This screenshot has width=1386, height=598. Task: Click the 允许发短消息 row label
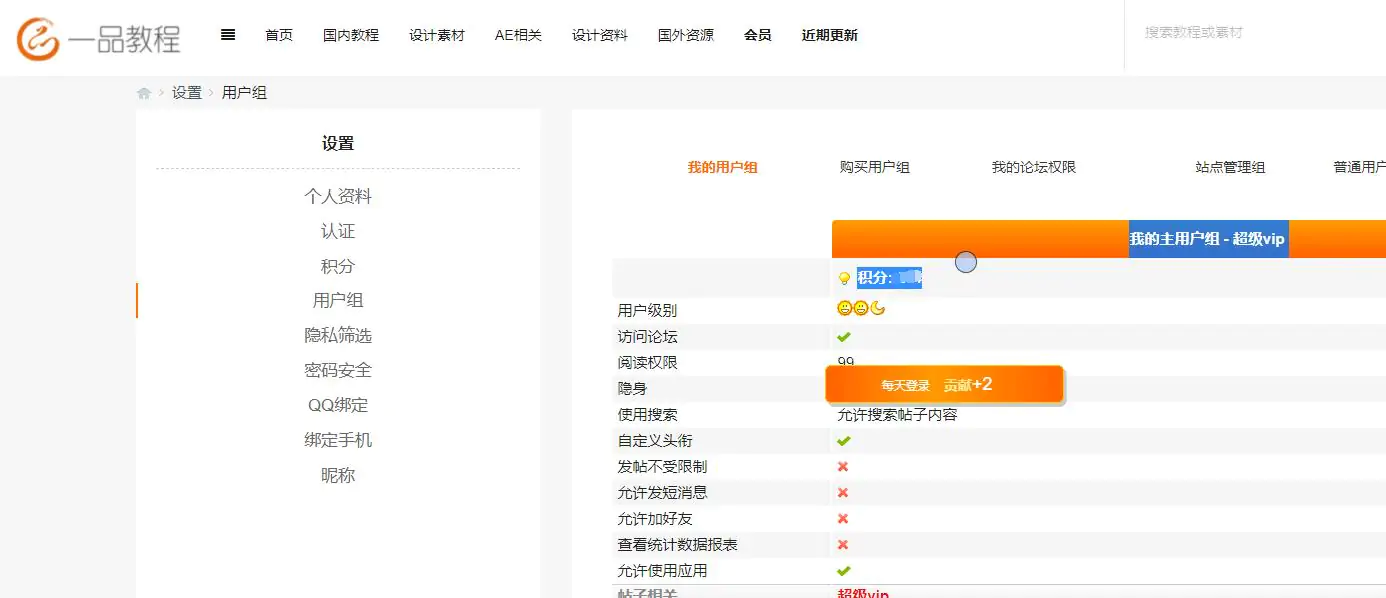pos(662,493)
